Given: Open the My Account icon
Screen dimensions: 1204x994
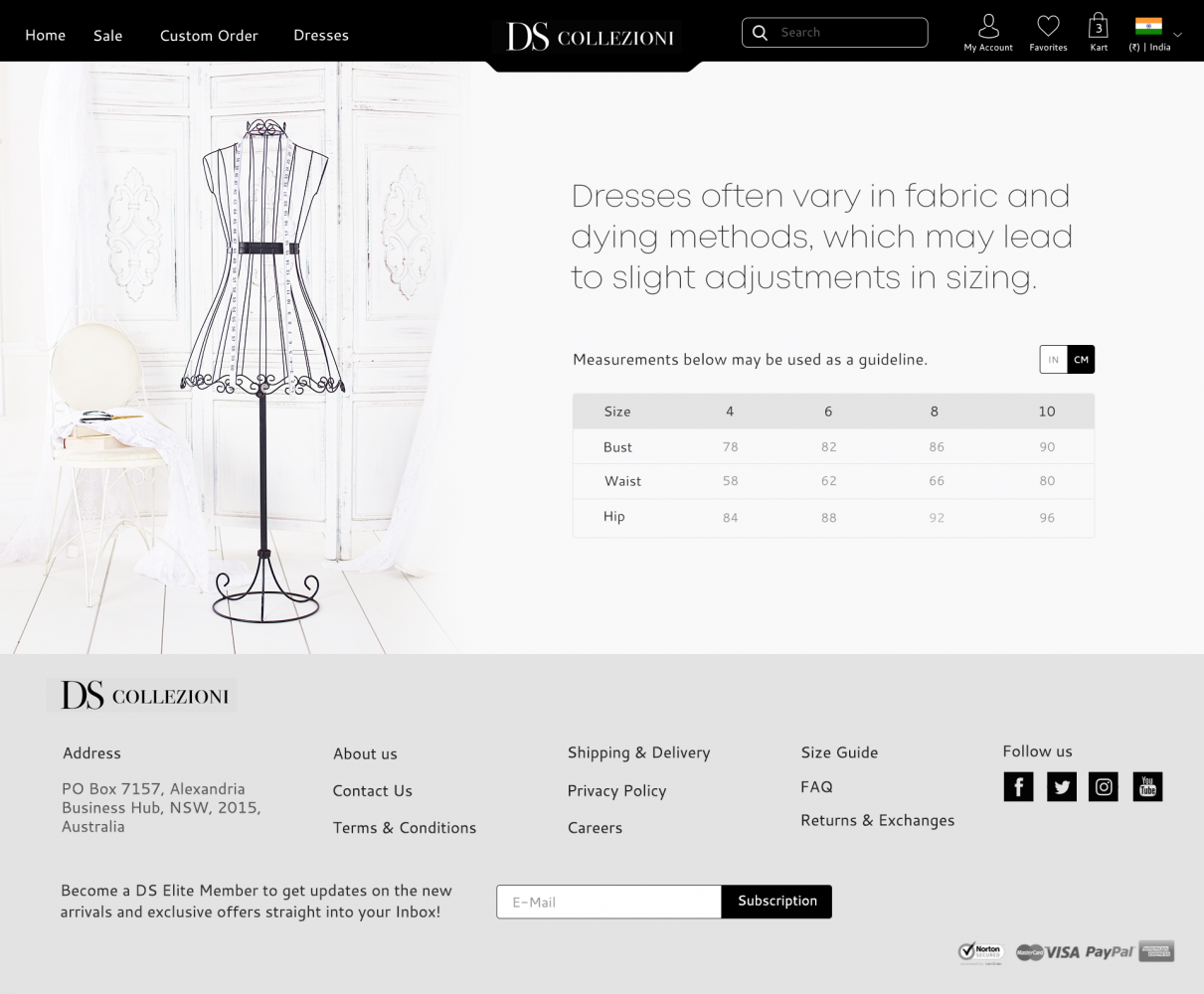Looking at the screenshot, I should (x=988, y=27).
